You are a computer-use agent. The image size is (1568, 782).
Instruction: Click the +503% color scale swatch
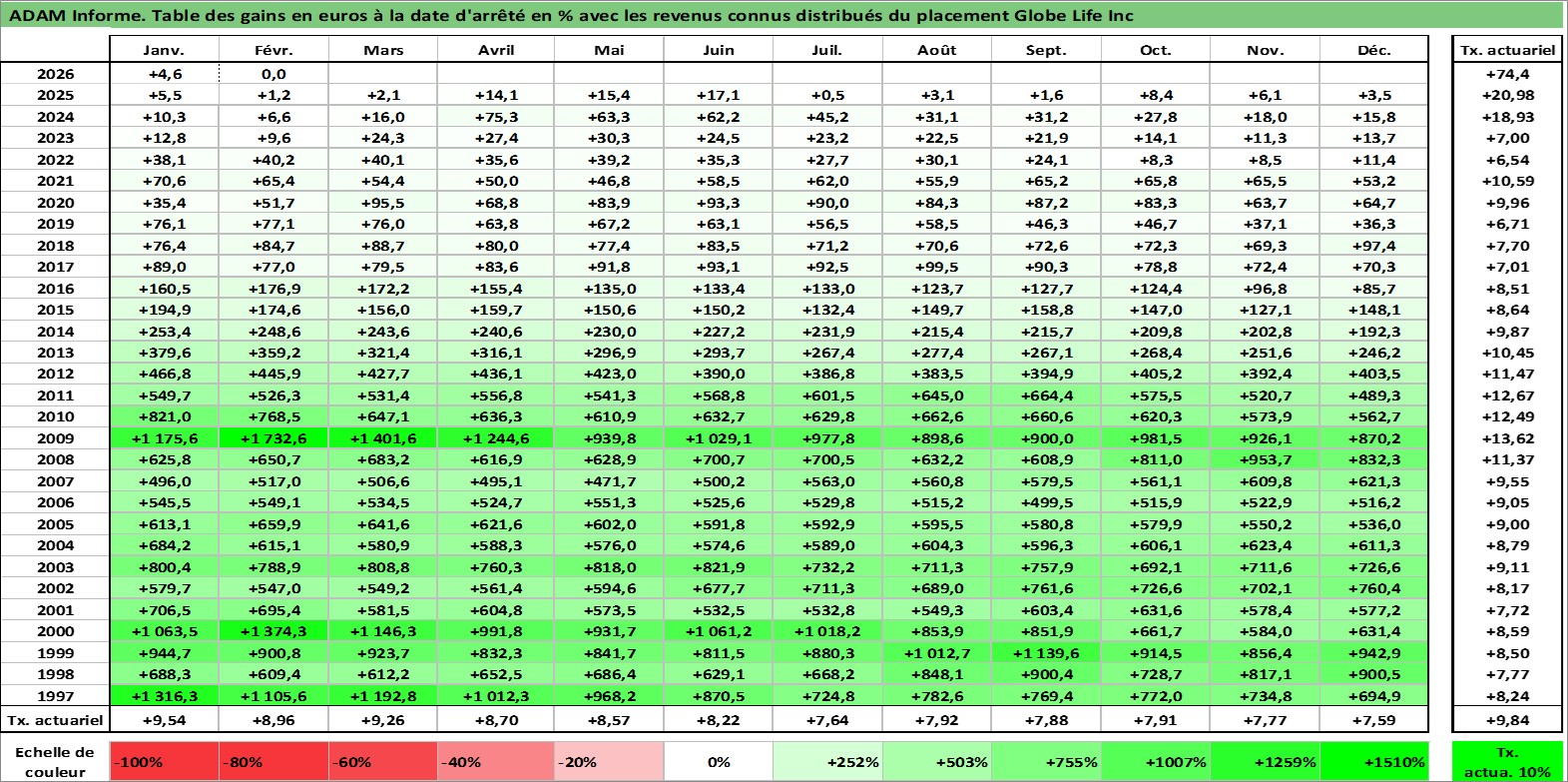click(937, 761)
